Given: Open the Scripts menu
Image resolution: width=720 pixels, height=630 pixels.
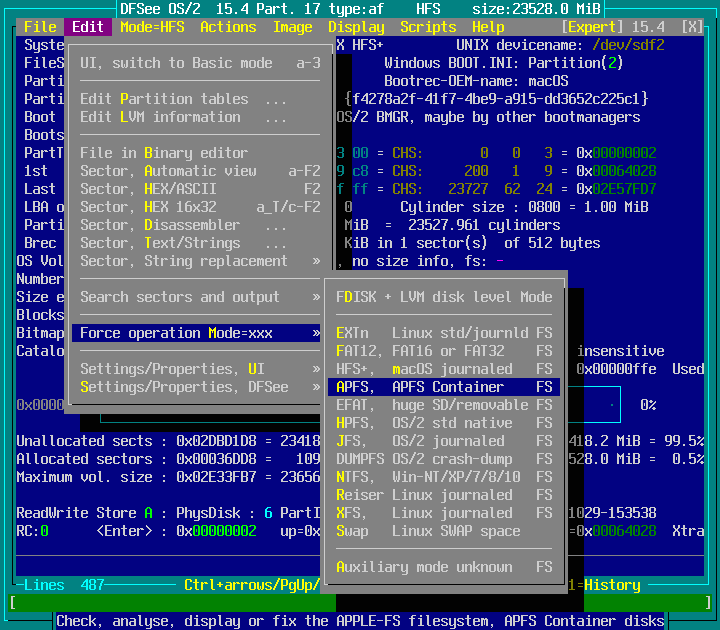Looking at the screenshot, I should (428, 27).
